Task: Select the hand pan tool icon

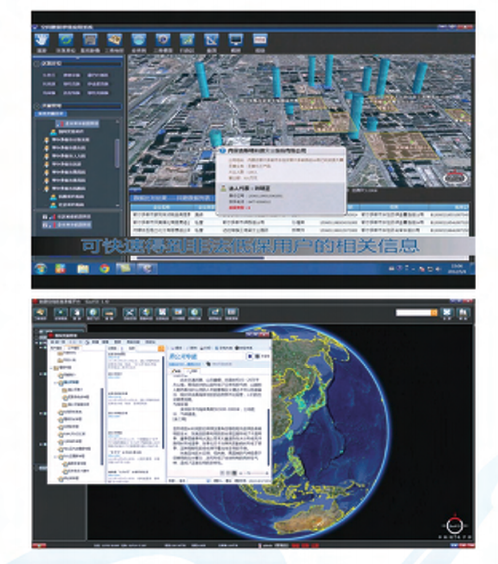Action: coord(42,40)
